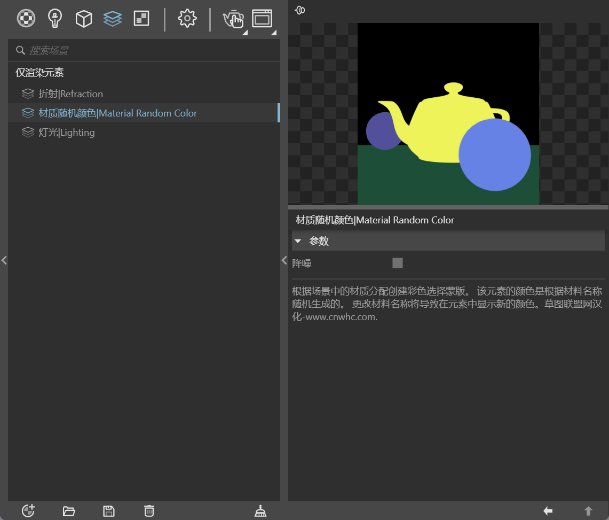Select the 灯光|Lighting render element
This screenshot has height=520, width=609.
coord(144,132)
